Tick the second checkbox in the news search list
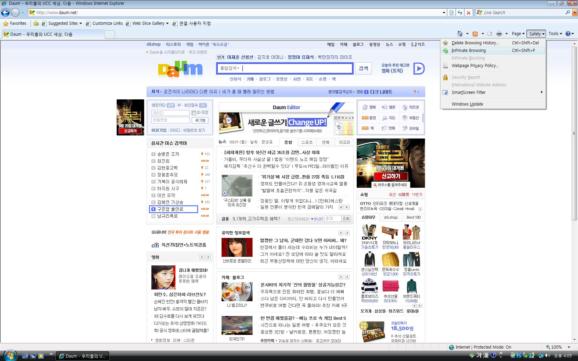The width and height of the screenshot is (578, 361). (x=153, y=161)
